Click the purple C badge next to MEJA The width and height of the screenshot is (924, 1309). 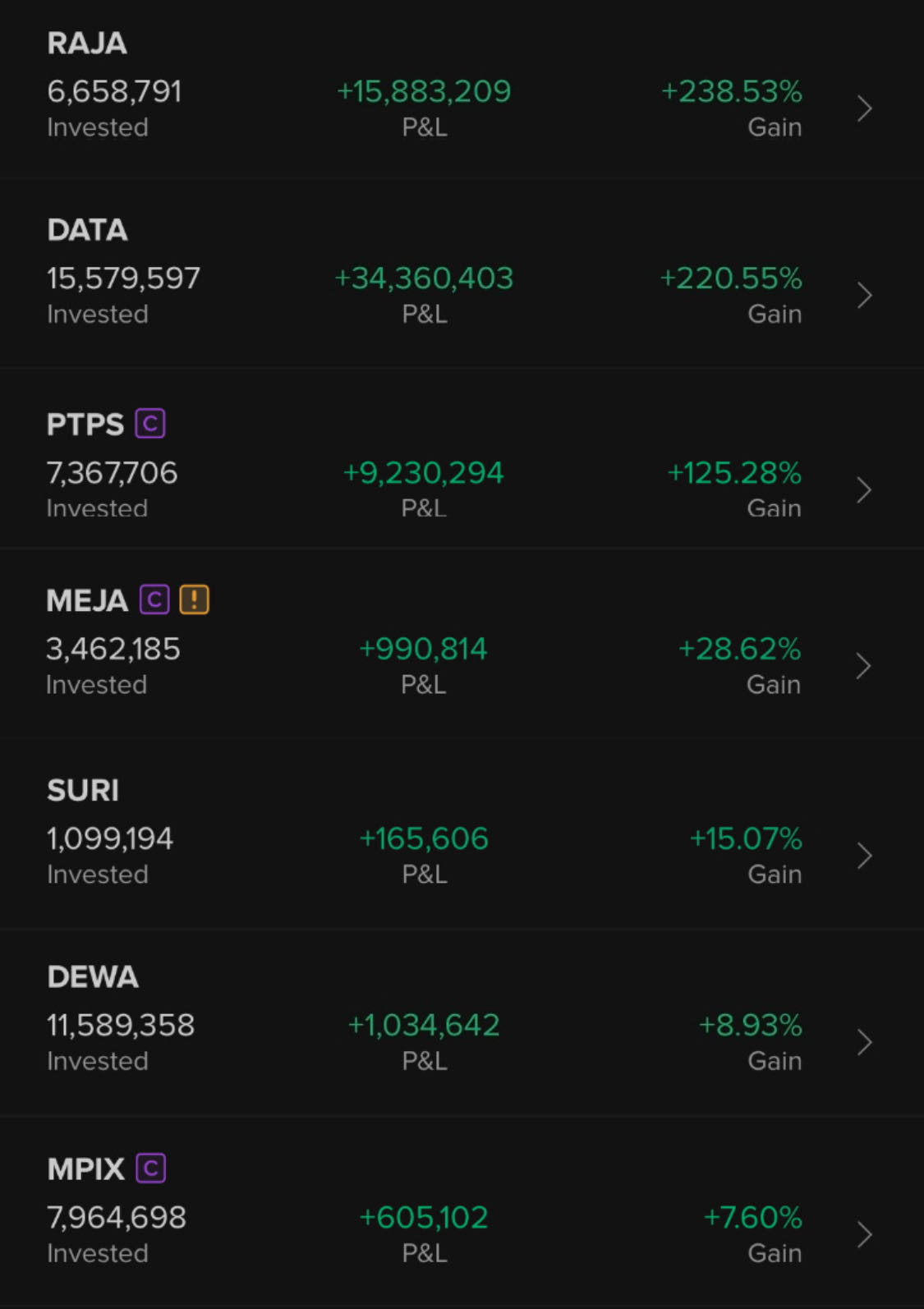(154, 599)
